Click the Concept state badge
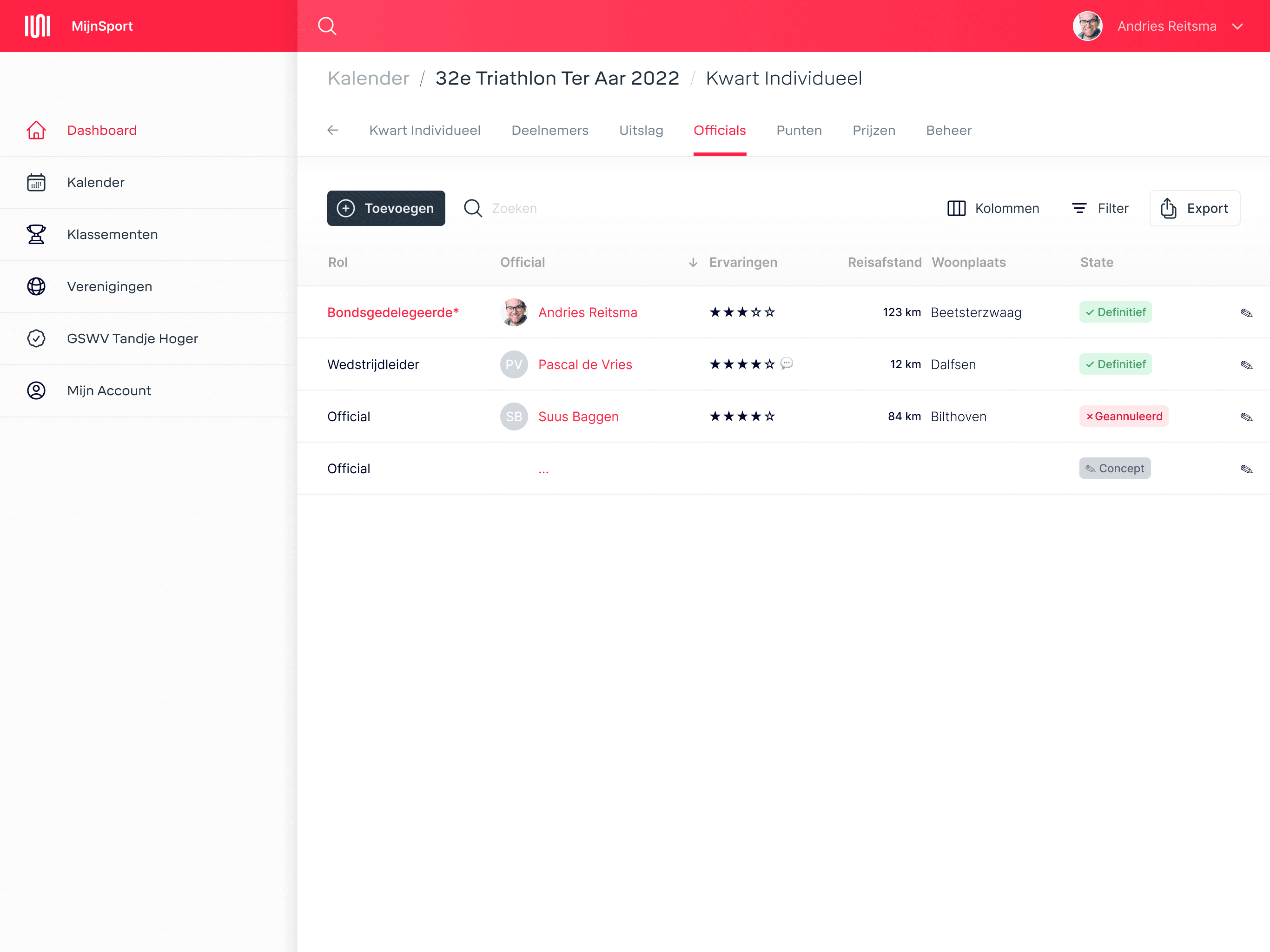Viewport: 1270px width, 952px height. [1114, 469]
